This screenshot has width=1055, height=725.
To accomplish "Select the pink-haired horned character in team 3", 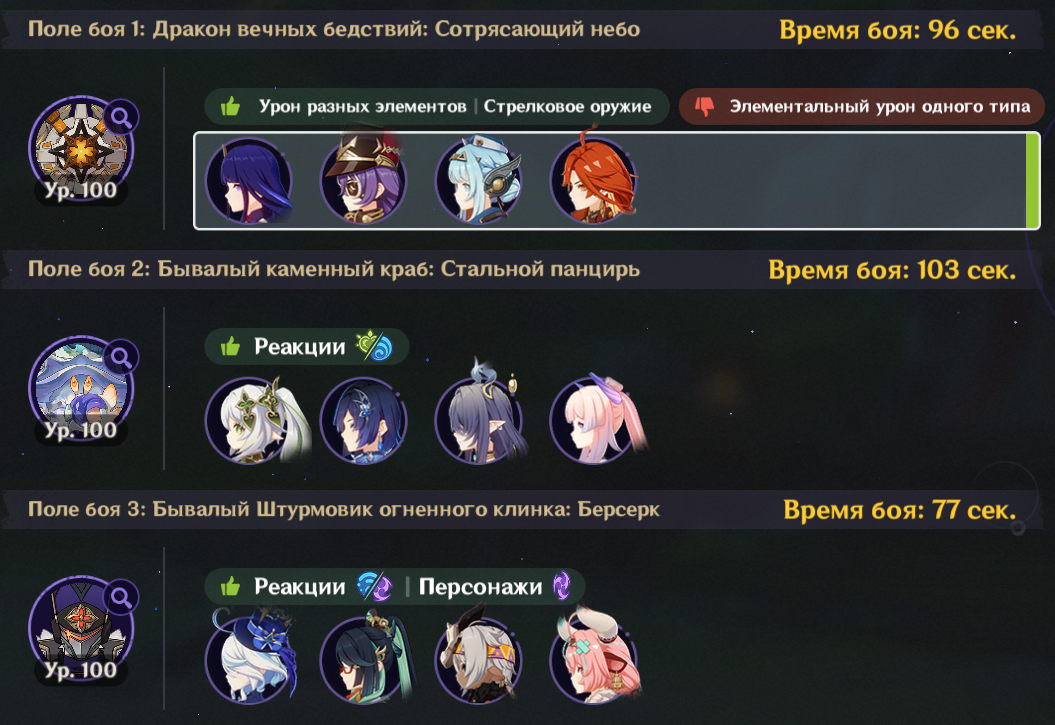I will [x=595, y=654].
